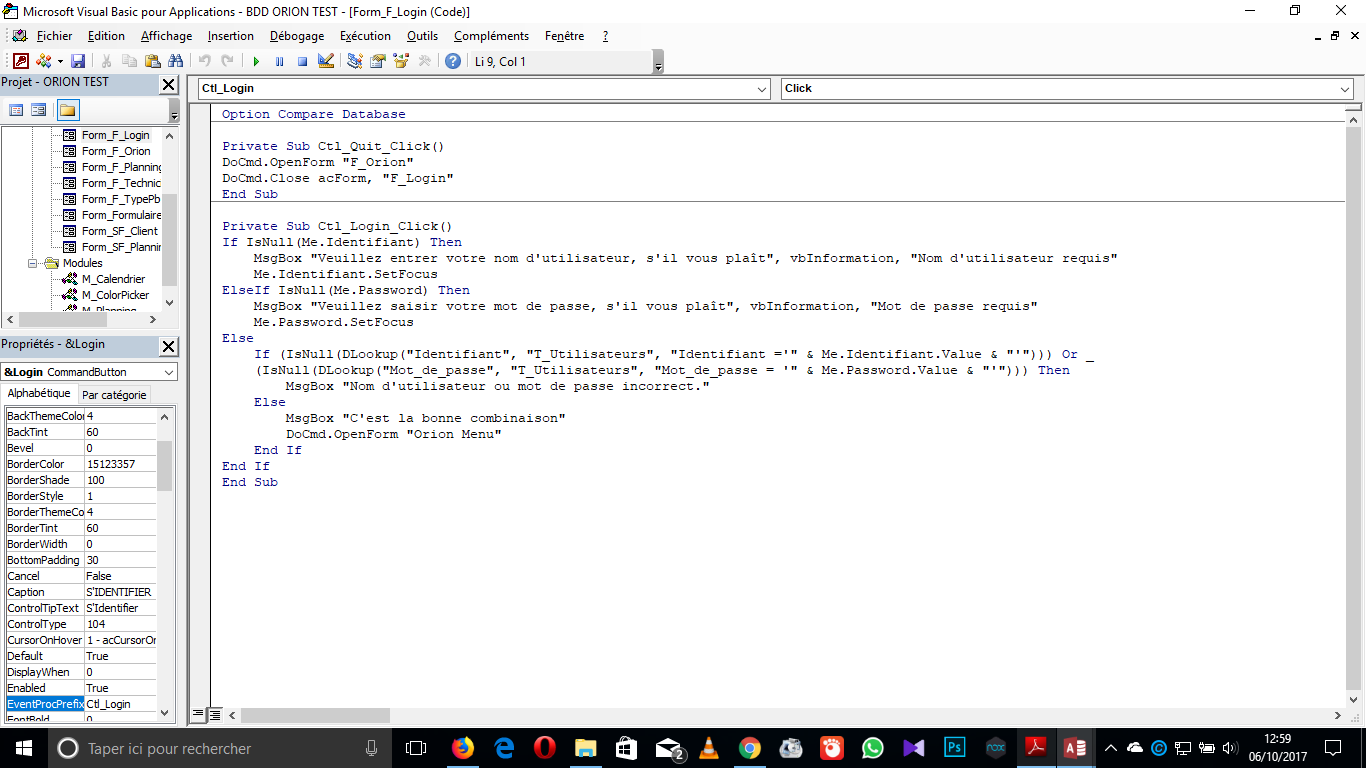Open the &Login CommandButton object dropdown

(168, 372)
